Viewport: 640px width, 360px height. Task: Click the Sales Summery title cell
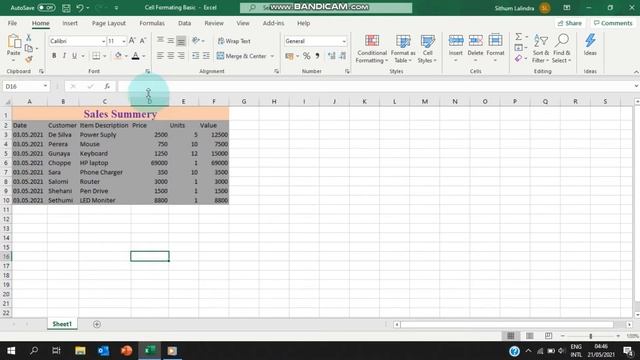point(120,114)
